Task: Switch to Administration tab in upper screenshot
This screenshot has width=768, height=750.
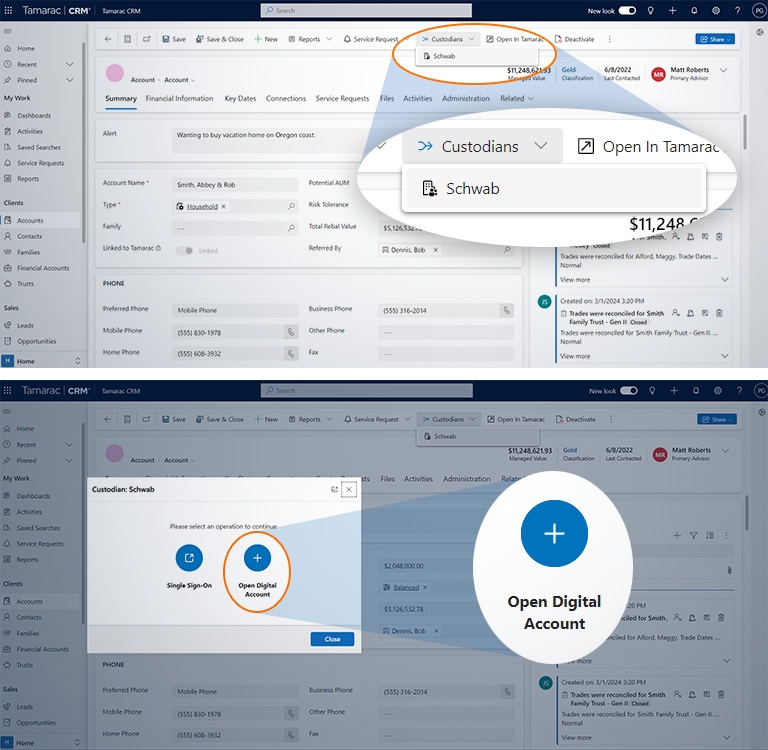Action: tap(465, 98)
